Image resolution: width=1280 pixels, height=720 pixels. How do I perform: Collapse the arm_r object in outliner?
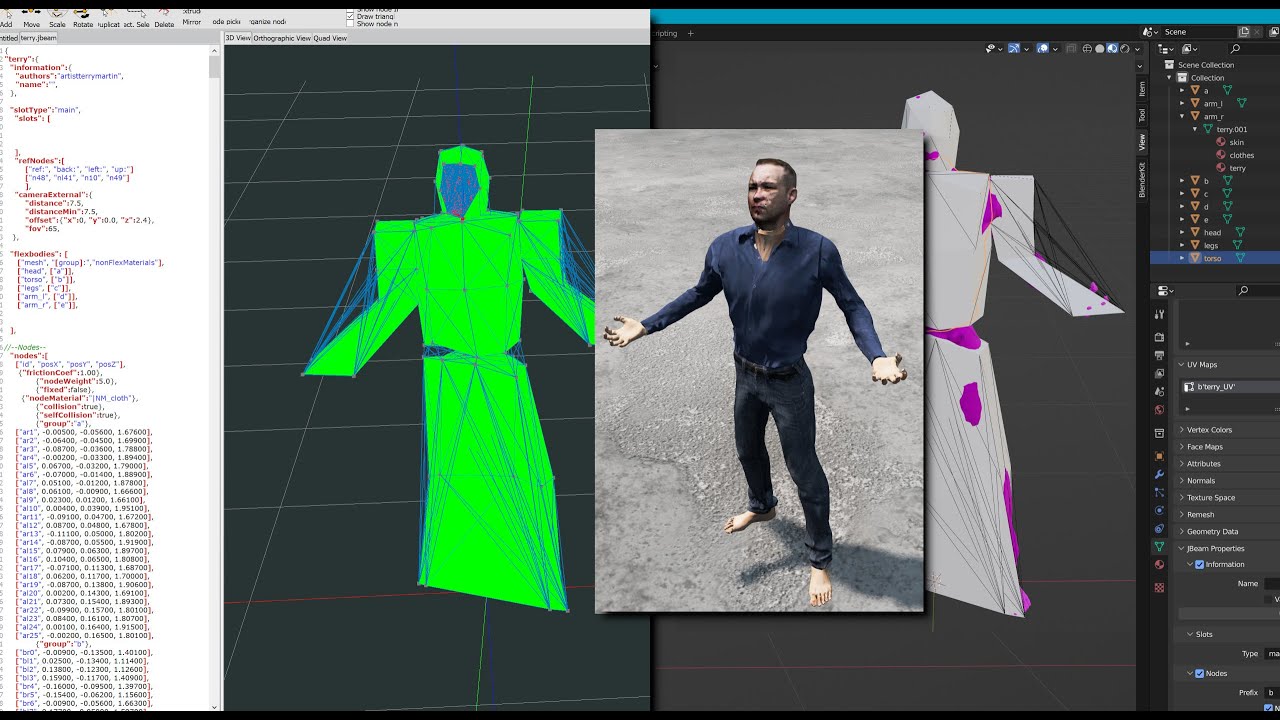tap(1182, 116)
